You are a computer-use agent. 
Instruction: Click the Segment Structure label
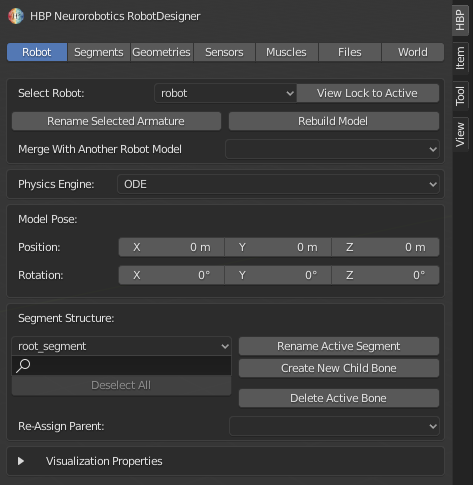coord(66,318)
